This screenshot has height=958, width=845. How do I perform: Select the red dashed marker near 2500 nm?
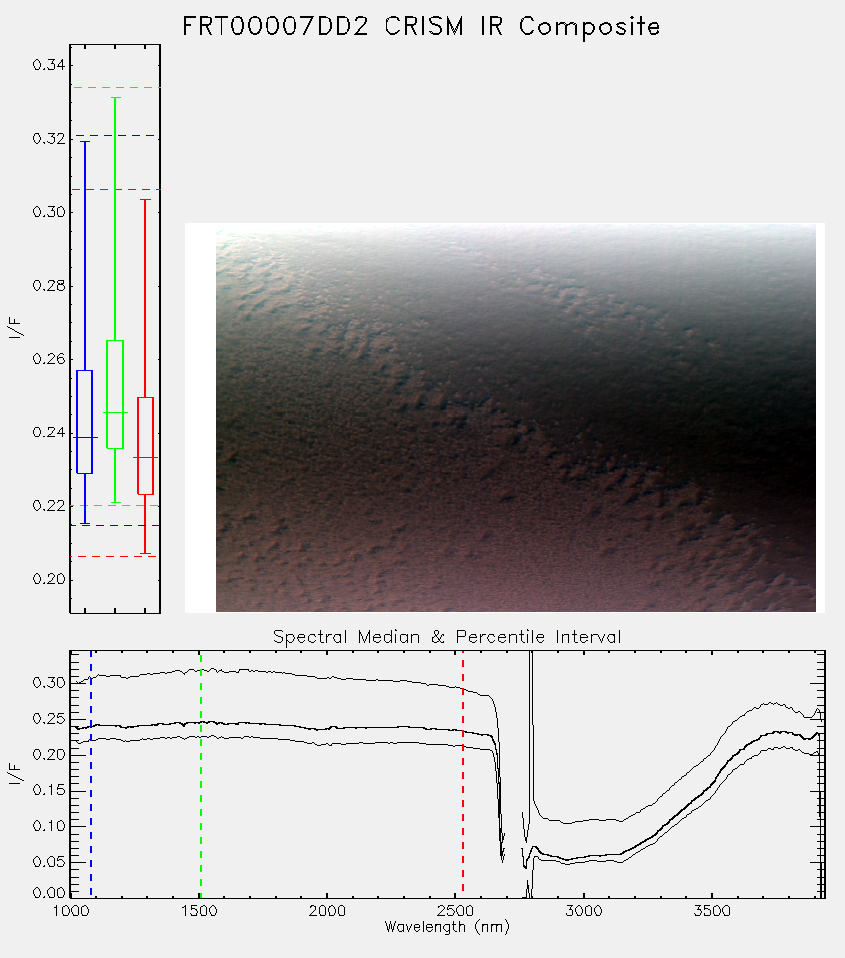coord(463,773)
